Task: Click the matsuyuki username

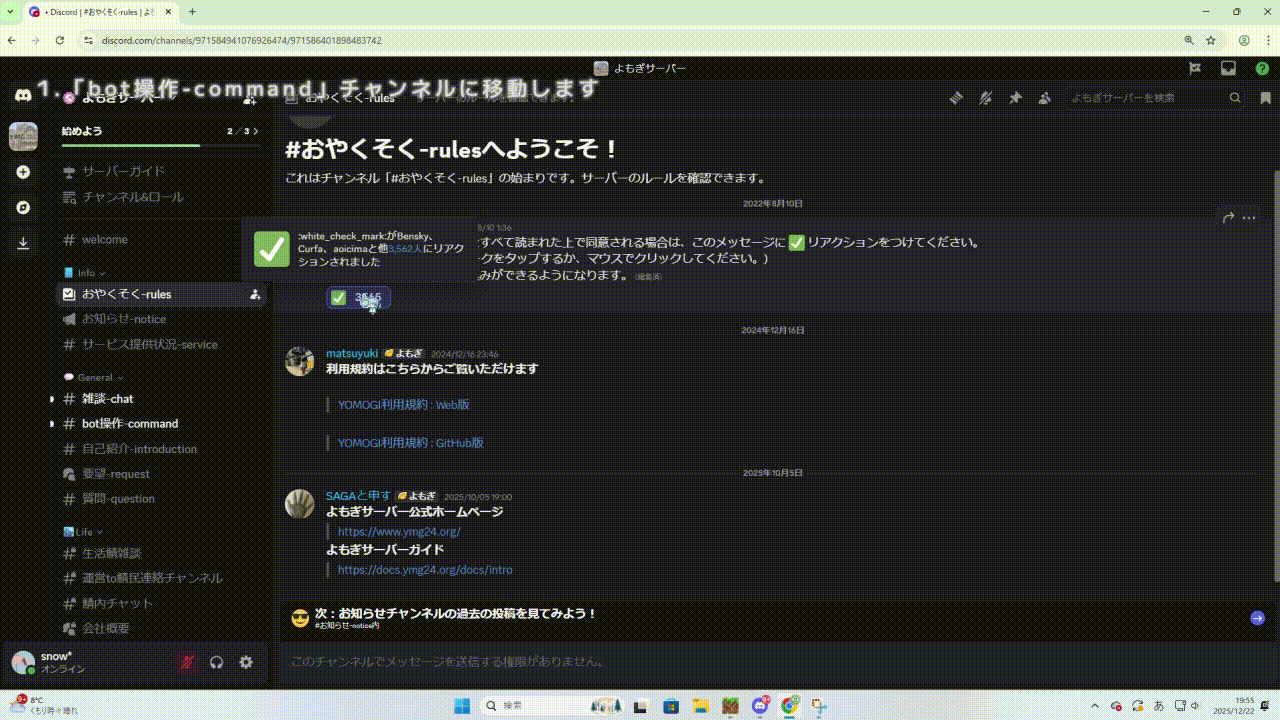Action: 352,353
